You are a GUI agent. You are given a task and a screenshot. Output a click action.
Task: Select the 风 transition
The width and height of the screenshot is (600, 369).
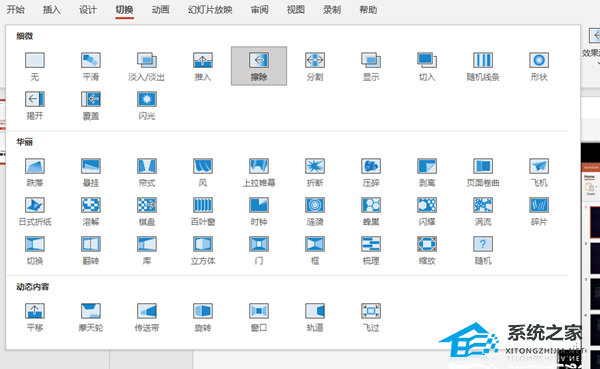[x=203, y=172]
